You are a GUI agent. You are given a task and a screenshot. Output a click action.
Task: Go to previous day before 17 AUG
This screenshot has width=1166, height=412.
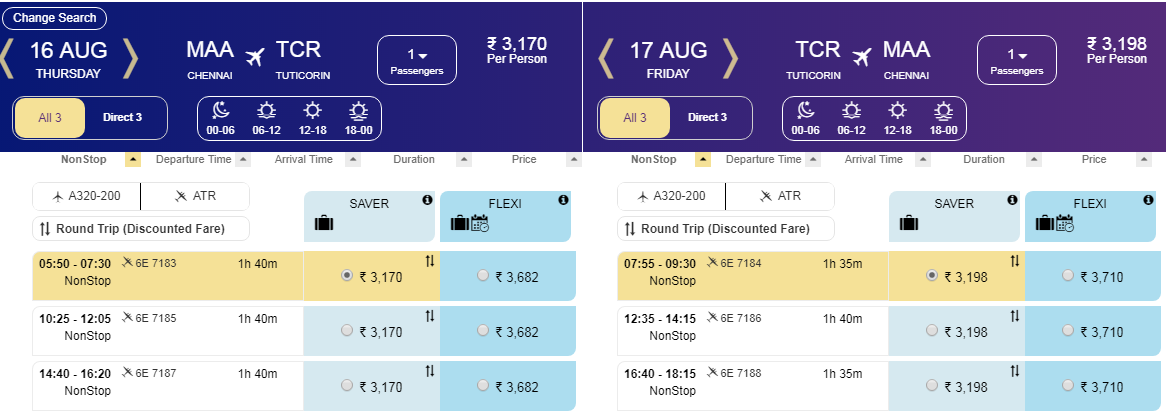click(605, 60)
